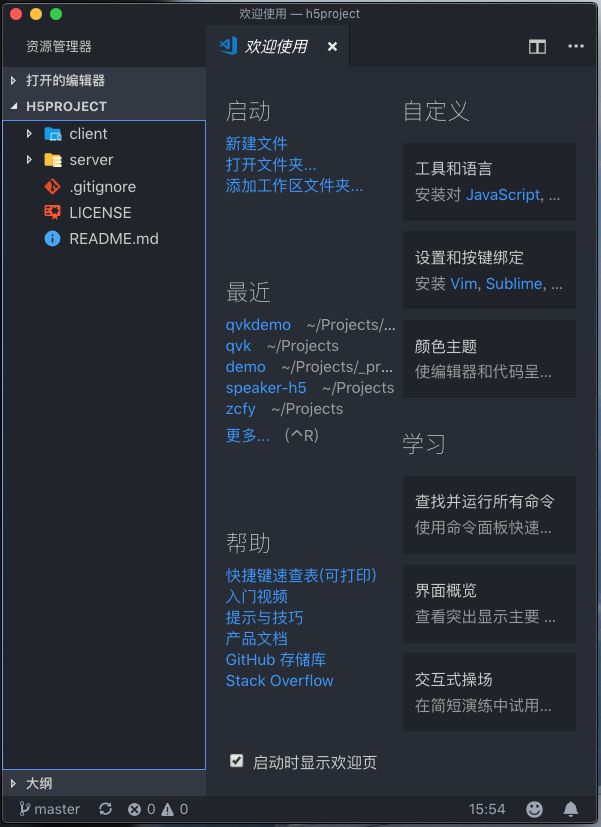The width and height of the screenshot is (601, 827).
Task: Click the smiley feedback icon
Action: [534, 809]
